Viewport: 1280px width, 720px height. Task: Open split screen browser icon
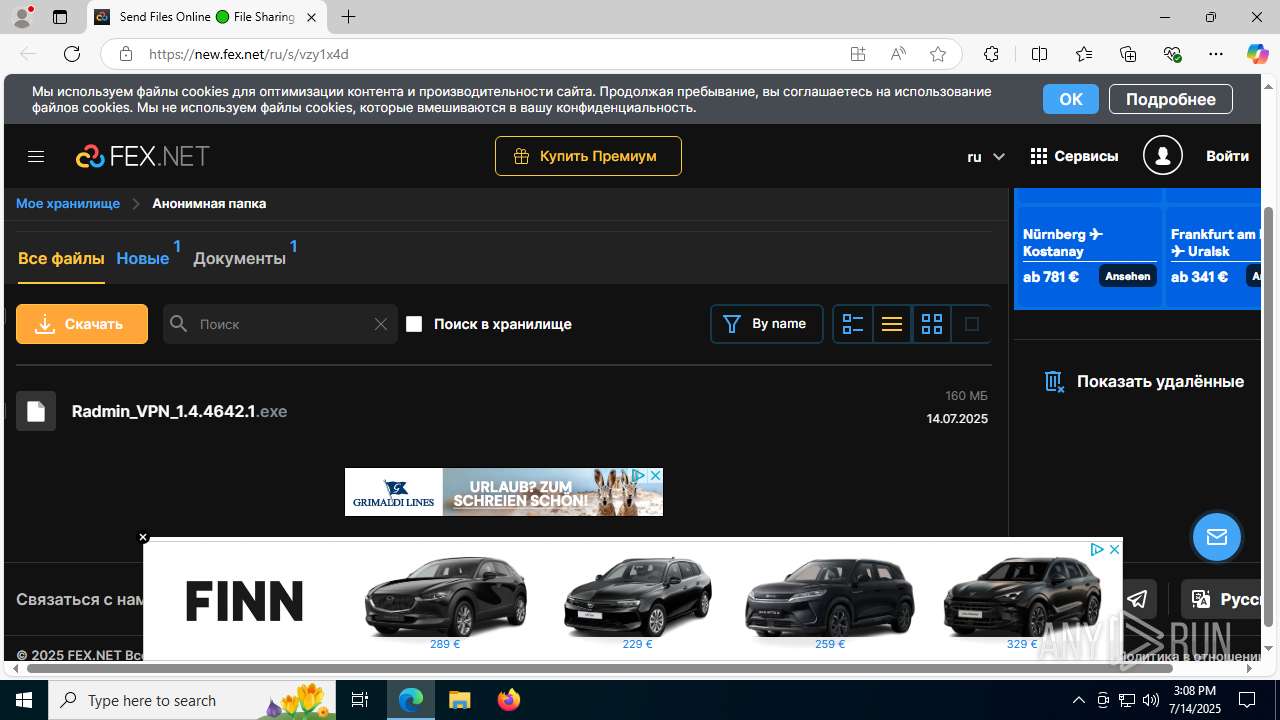point(1039,54)
